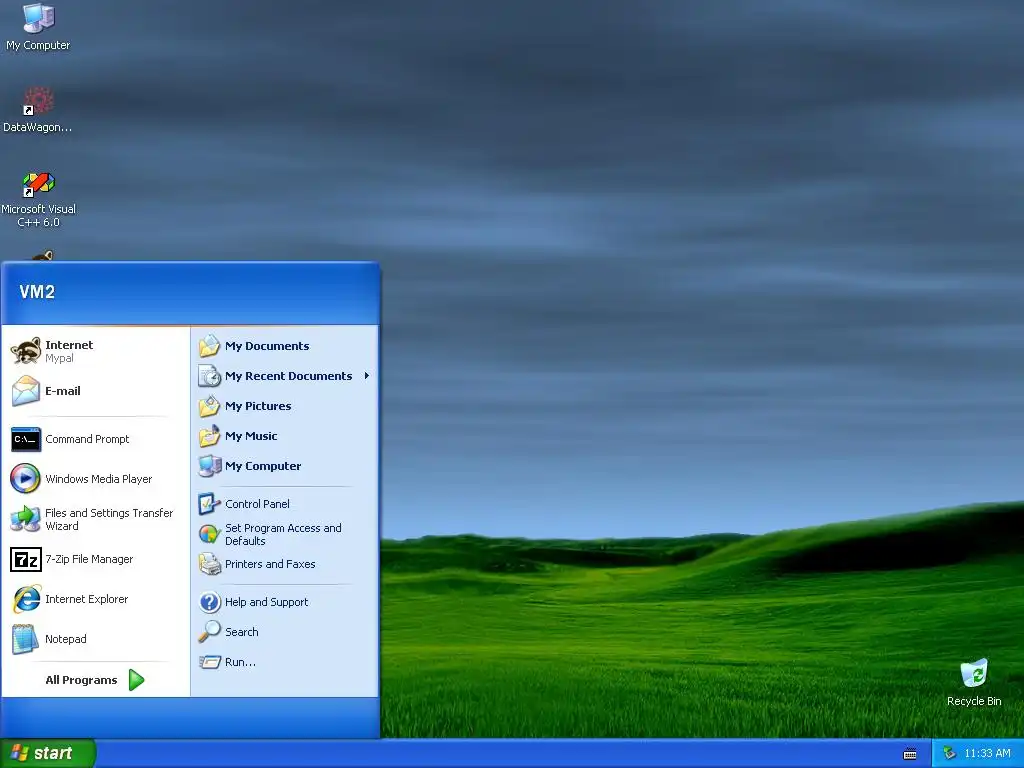Viewport: 1024px width, 768px height.
Task: Click the start button
Action: click(48, 754)
